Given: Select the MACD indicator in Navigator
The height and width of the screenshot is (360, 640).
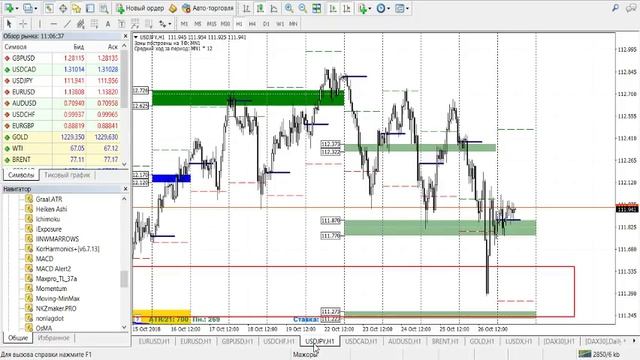Looking at the screenshot, I should (x=44, y=258).
